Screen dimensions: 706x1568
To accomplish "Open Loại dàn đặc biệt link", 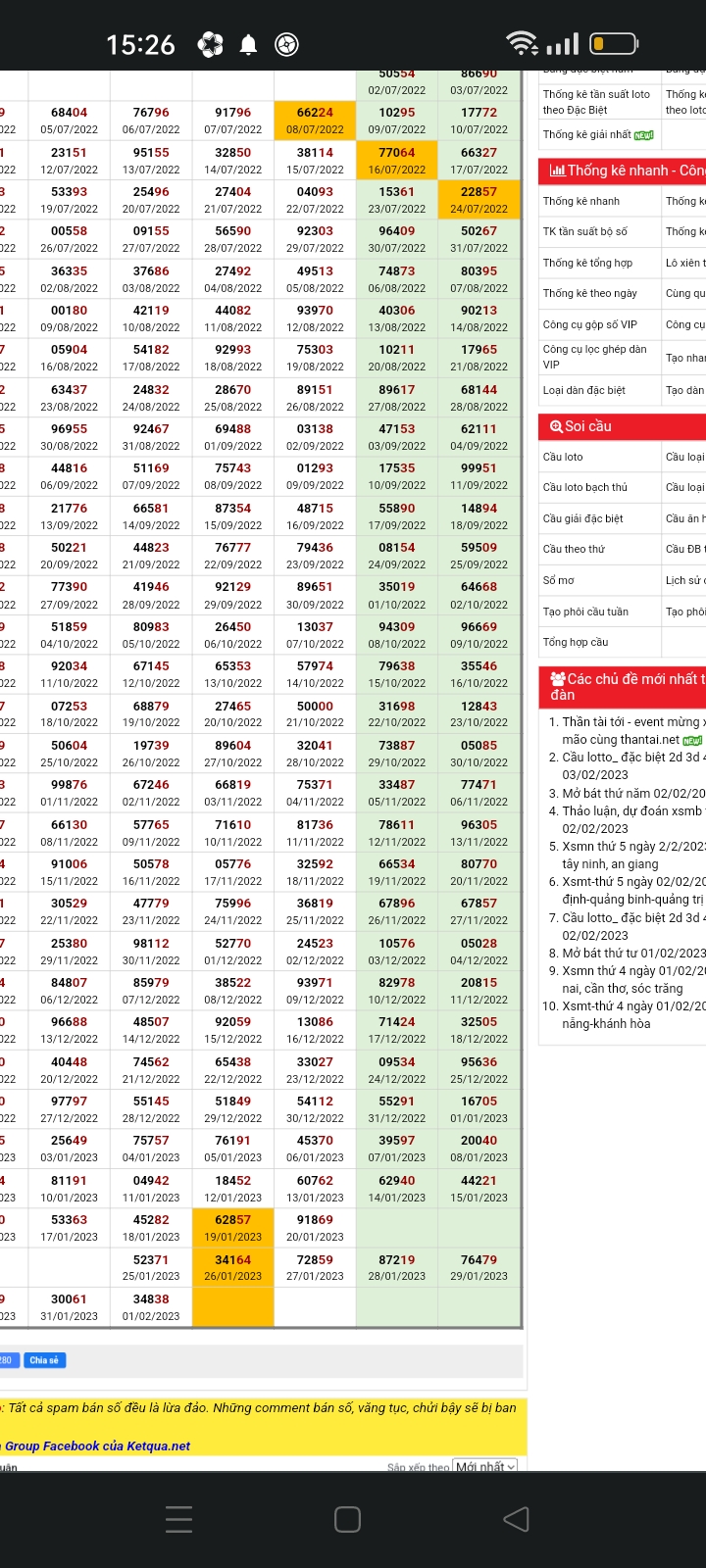I will (583, 390).
